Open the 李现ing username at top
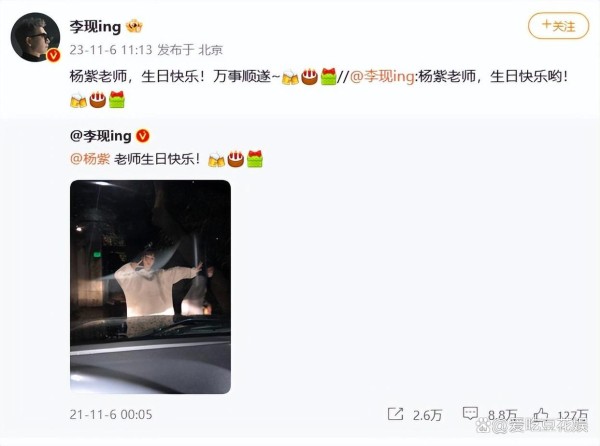 pyautogui.click(x=95, y=26)
